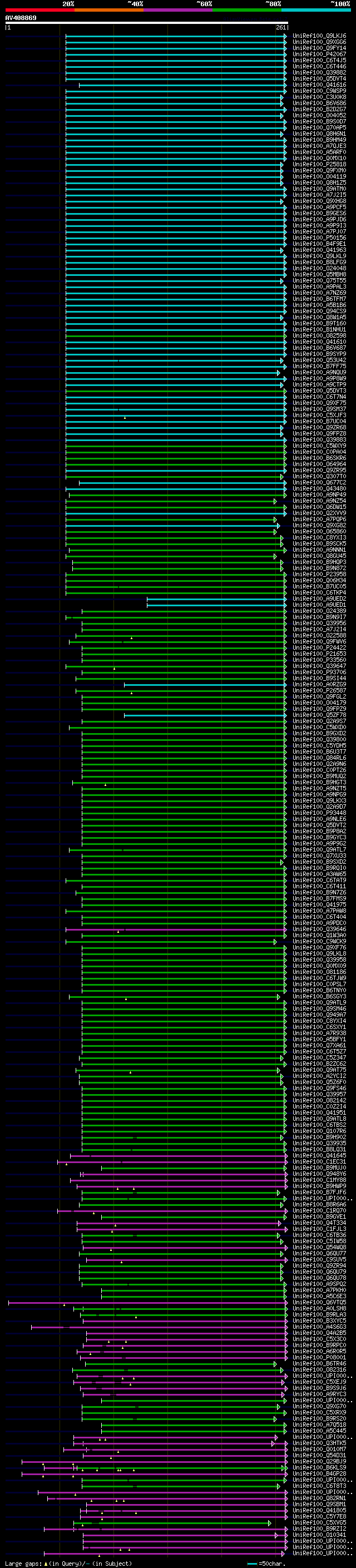Select the UniRef100_O10341 label
The width and height of the screenshot is (356, 1568).
[319, 1535]
